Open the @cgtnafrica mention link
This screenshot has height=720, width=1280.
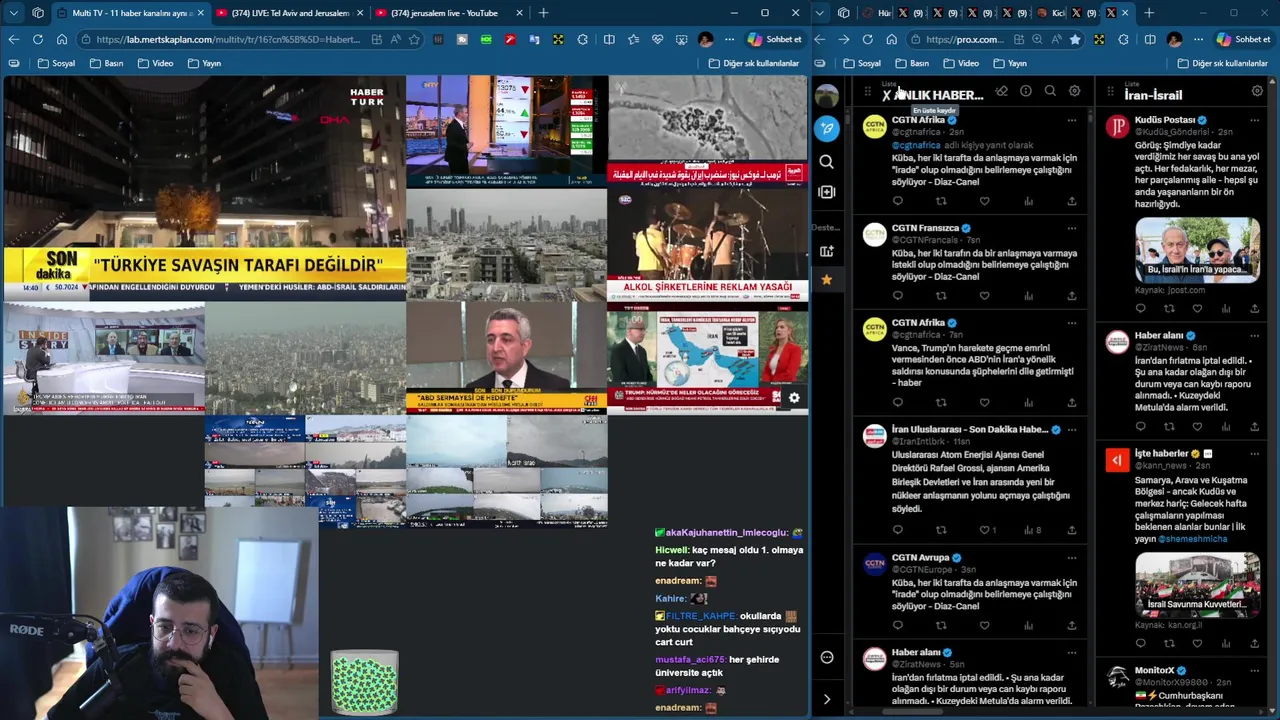click(x=916, y=145)
